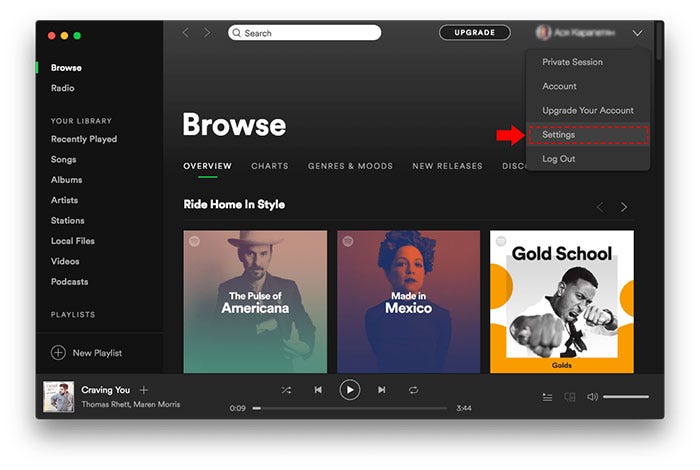
Task: Go forward with navigation arrow
Action: (207, 33)
